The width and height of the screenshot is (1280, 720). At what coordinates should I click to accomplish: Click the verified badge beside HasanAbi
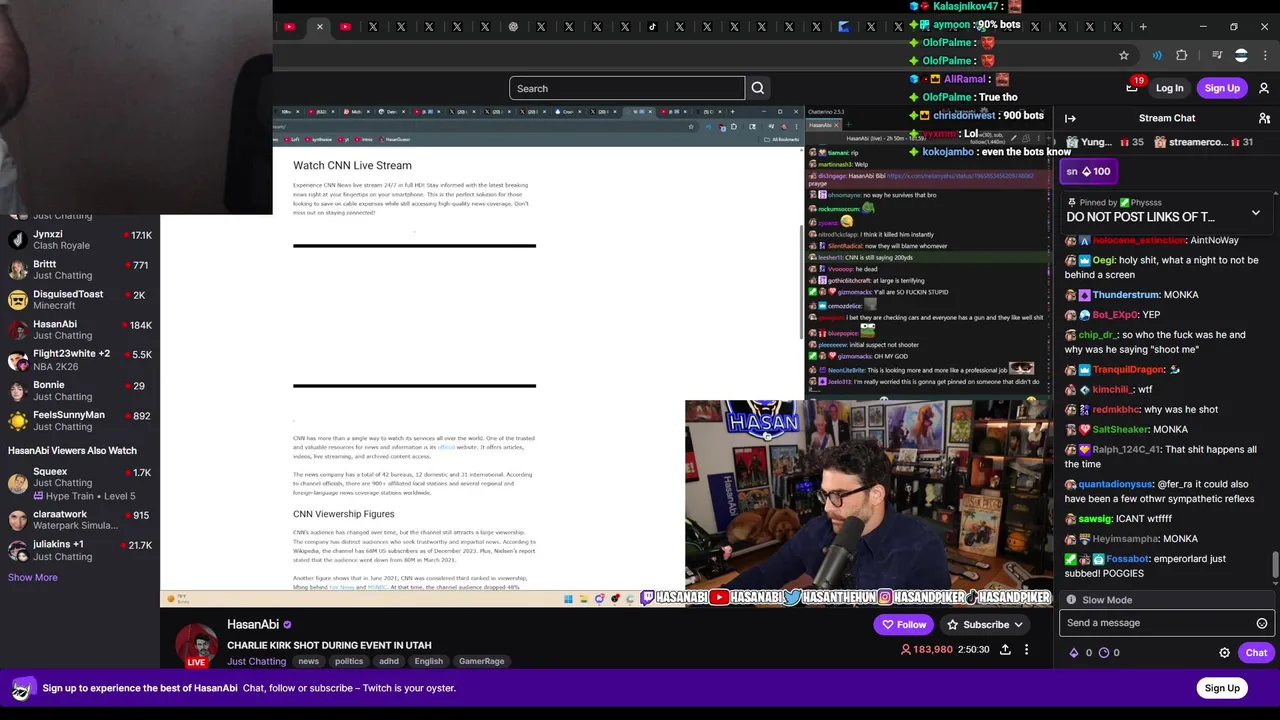(287, 625)
